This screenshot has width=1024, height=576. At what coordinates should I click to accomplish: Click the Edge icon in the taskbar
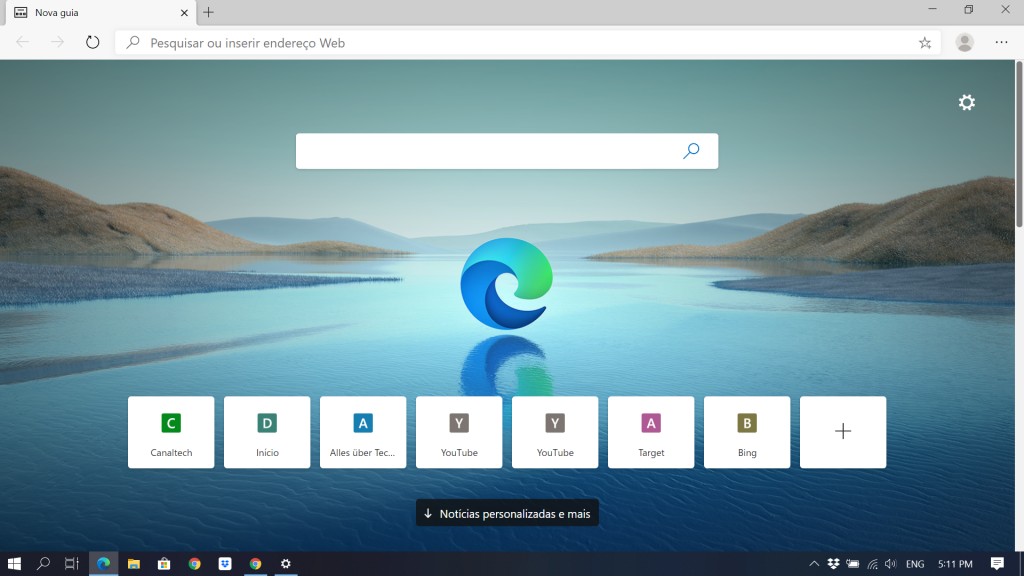pyautogui.click(x=103, y=564)
